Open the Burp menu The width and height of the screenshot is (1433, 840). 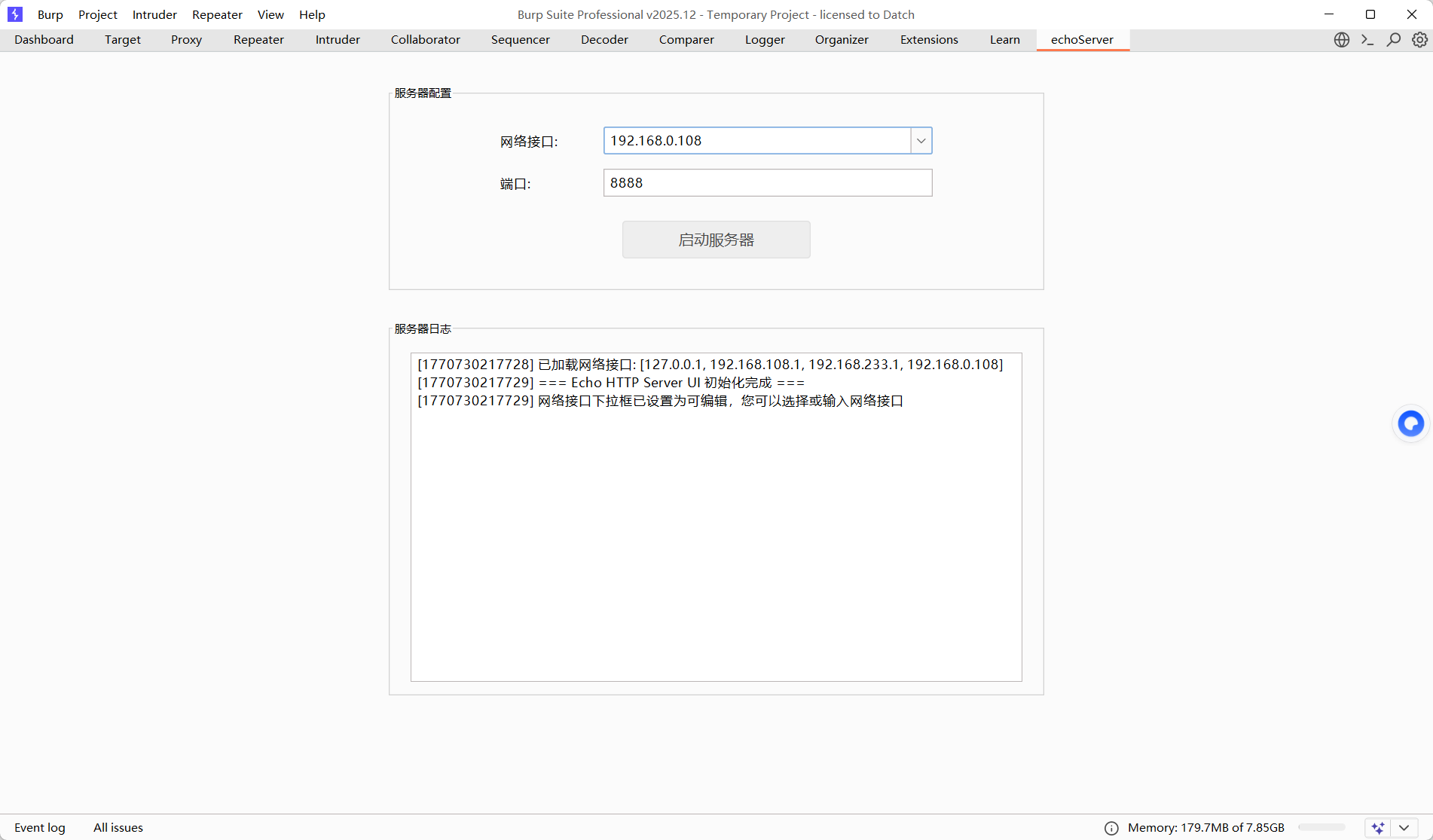(50, 14)
